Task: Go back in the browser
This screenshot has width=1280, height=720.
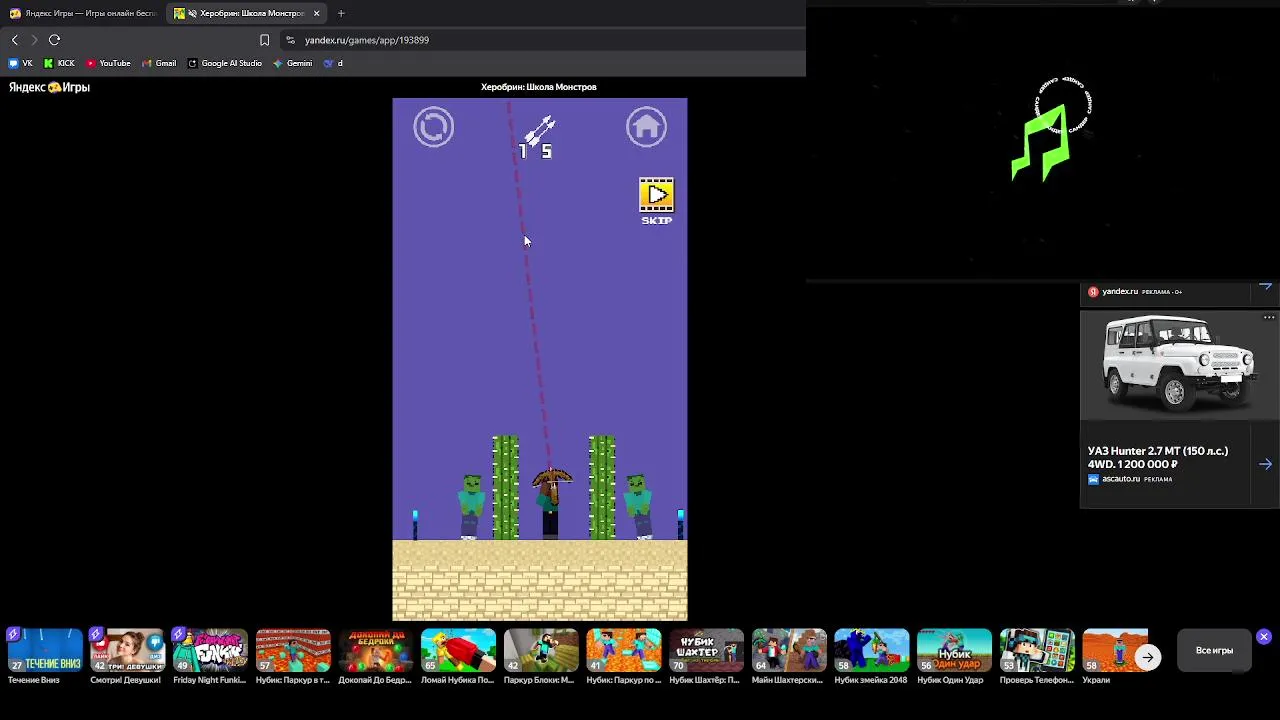Action: [15, 40]
